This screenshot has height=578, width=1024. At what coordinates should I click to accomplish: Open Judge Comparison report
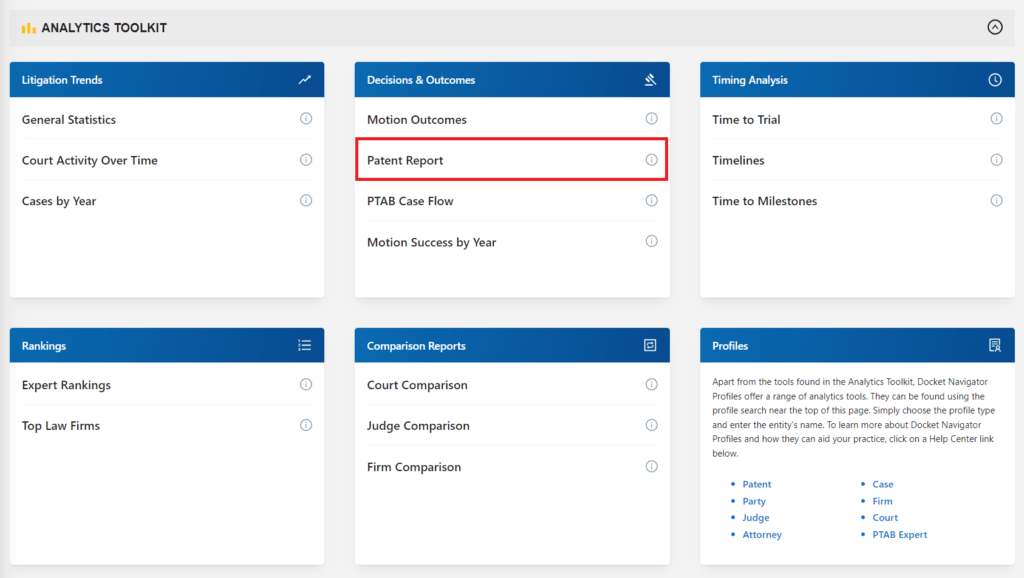(418, 426)
